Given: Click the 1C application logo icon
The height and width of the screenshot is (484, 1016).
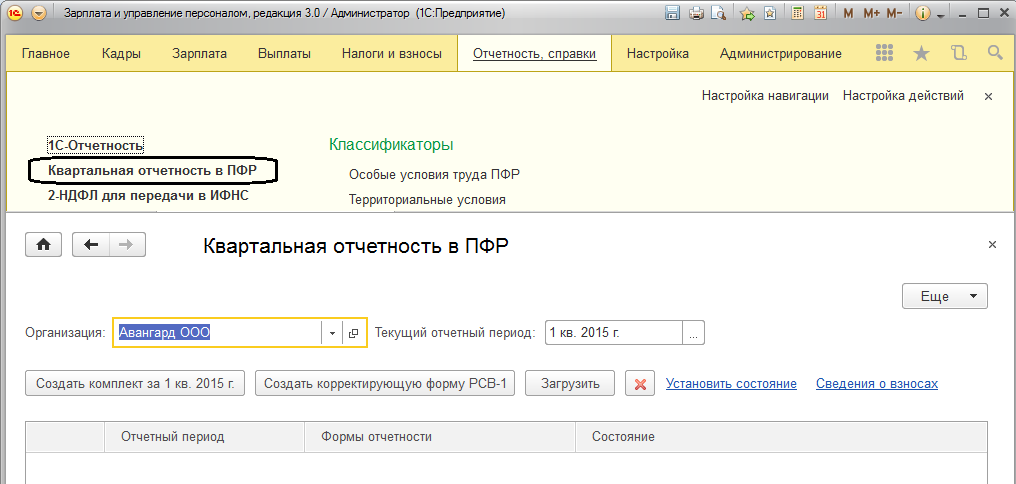Looking at the screenshot, I should [14, 13].
